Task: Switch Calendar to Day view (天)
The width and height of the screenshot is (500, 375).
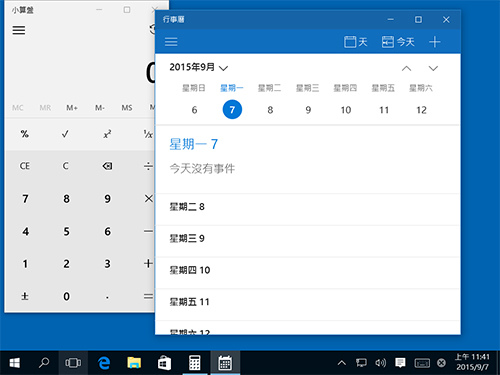Action: (355, 42)
